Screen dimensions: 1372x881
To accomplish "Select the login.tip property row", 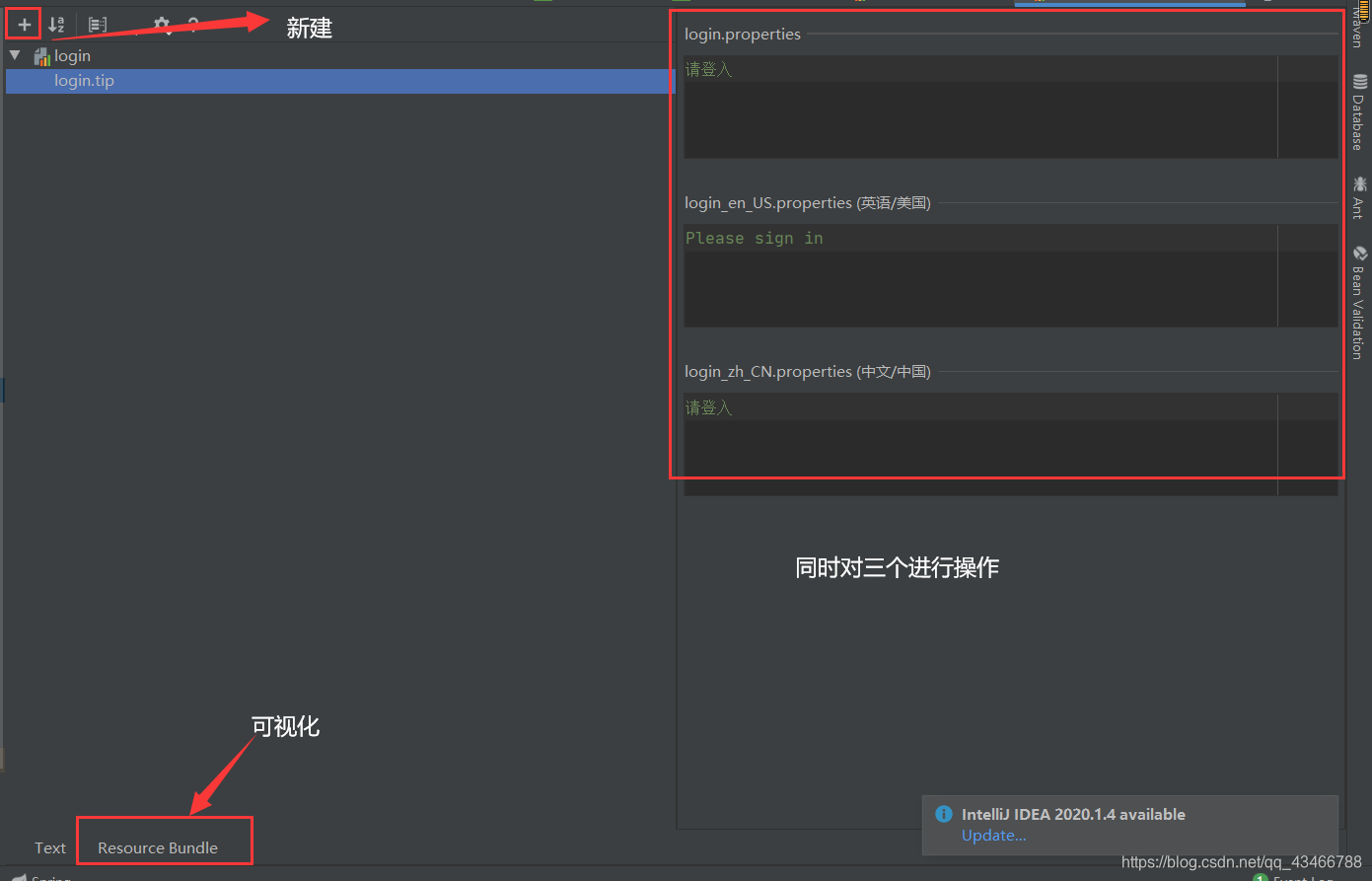I will tap(340, 81).
